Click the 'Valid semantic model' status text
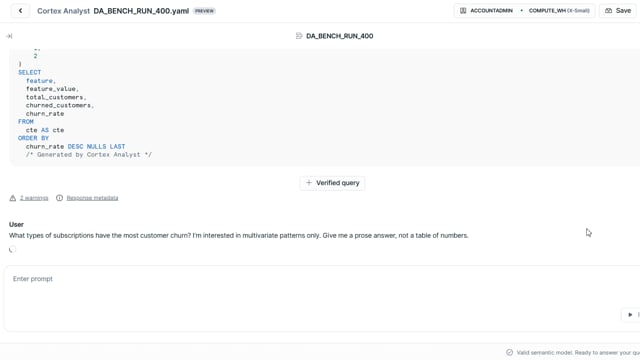This screenshot has width=640, height=360. 578,352
